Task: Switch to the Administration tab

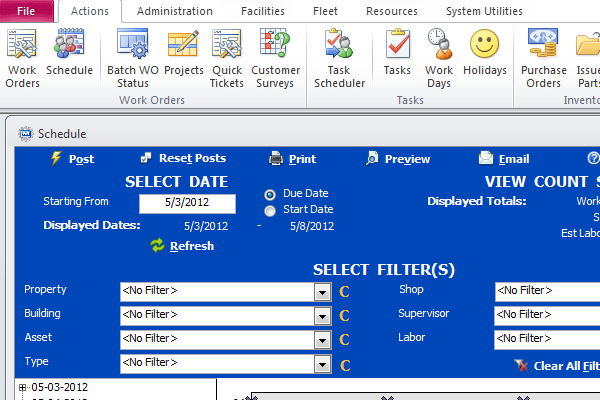Action: (174, 12)
